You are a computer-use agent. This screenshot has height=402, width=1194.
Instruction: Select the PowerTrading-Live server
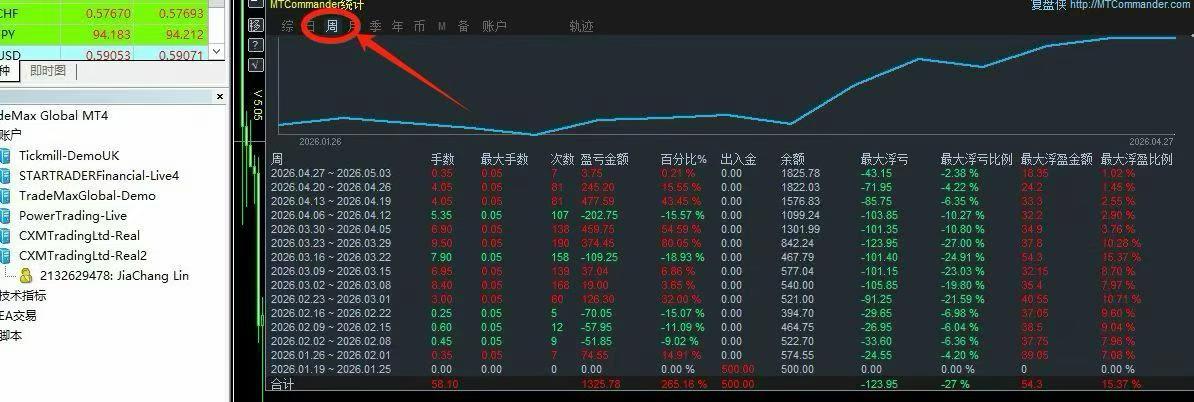tap(73, 215)
